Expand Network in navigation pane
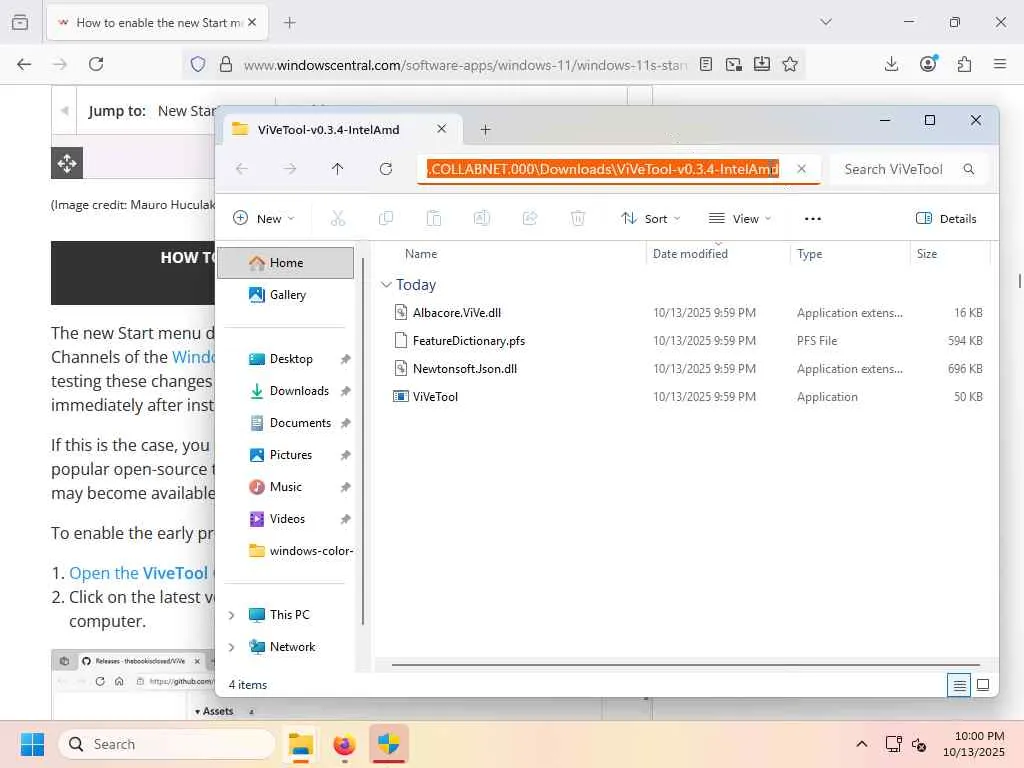Viewport: 1024px width, 768px height. pos(231,647)
